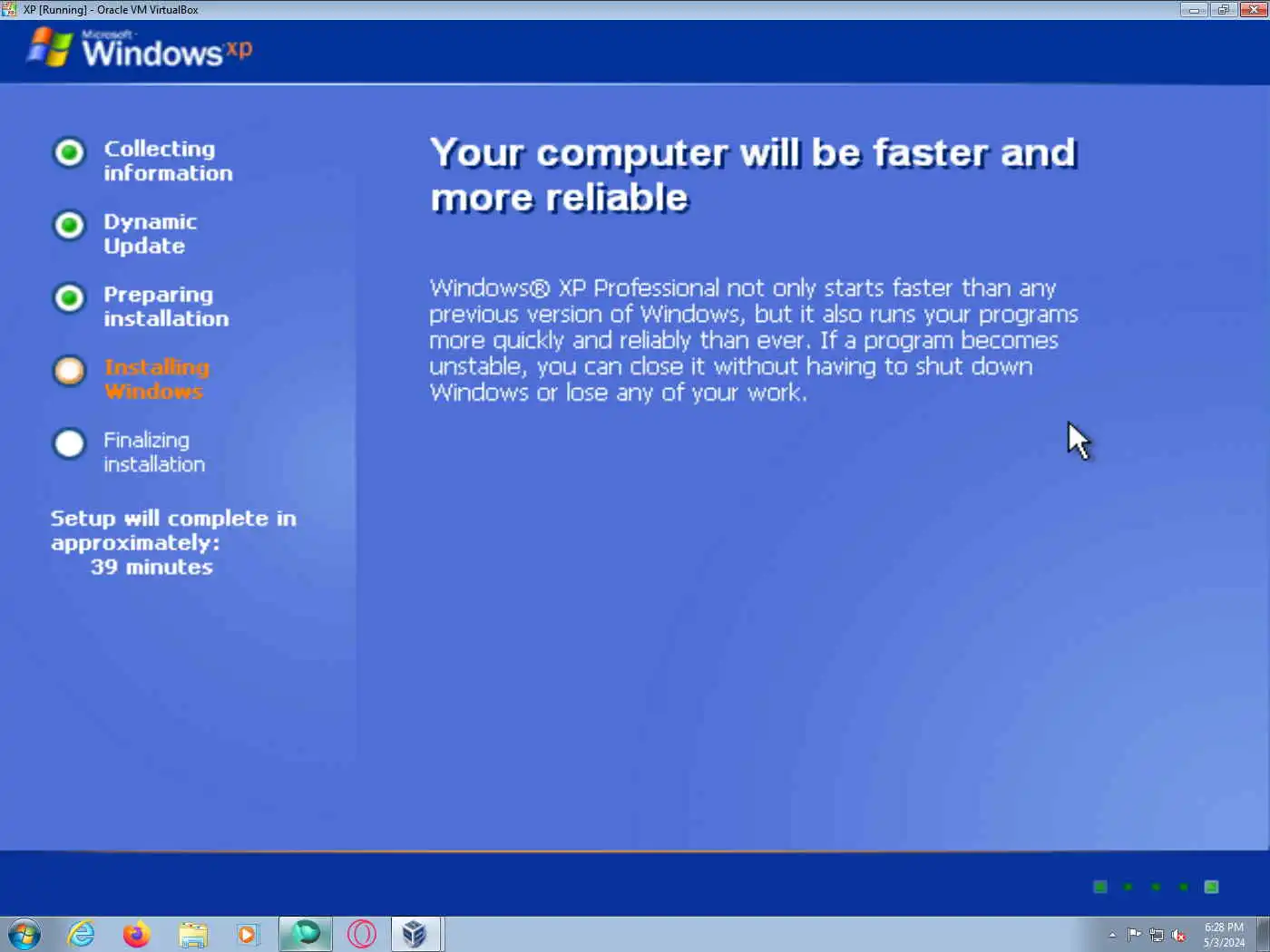Click the Collecting information step bullet
Screen dimensions: 1270x952
click(70, 152)
